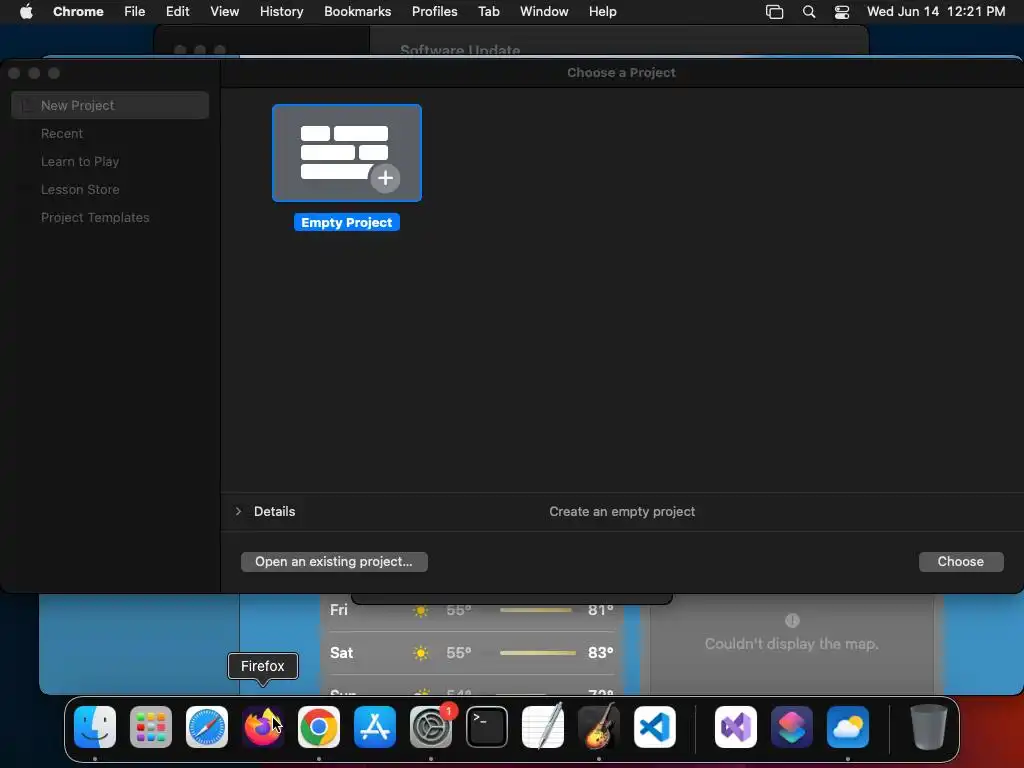Open System Preferences in the Dock

(431, 727)
